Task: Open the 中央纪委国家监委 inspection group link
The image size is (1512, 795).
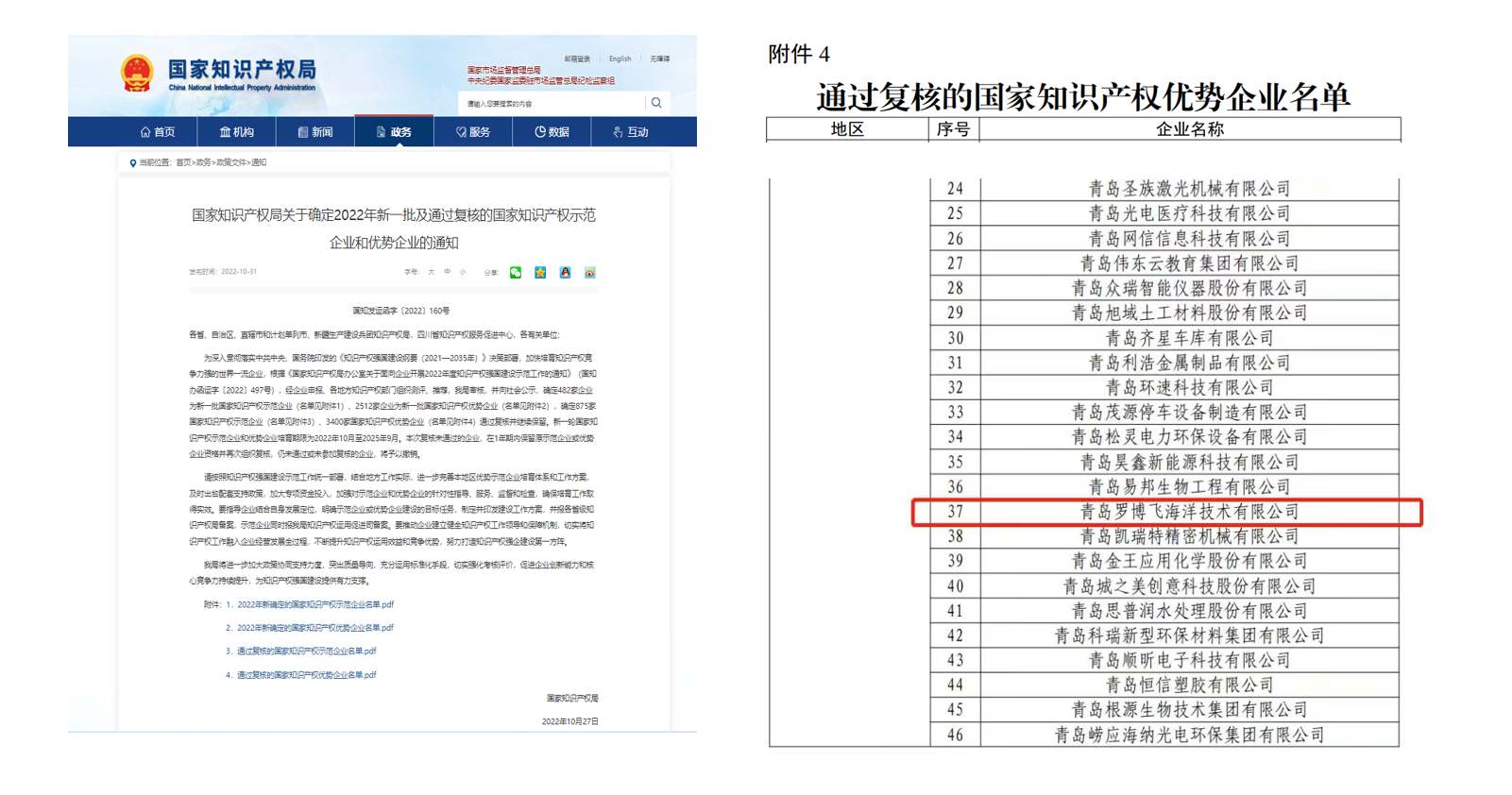Action: pyautogui.click(x=541, y=81)
